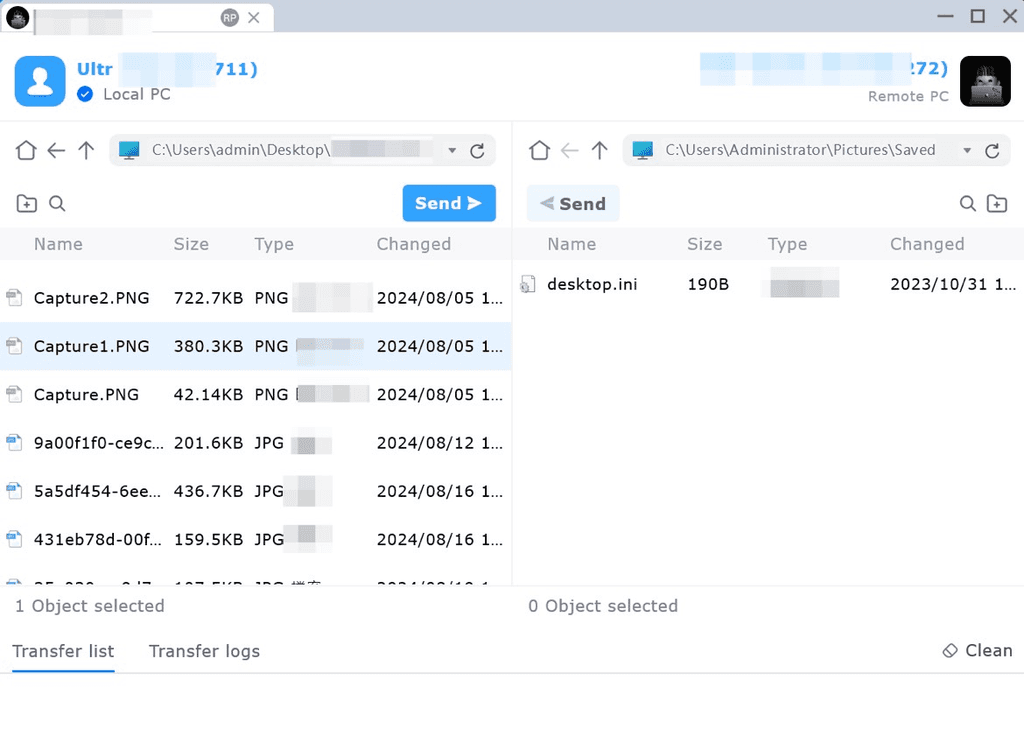The image size is (1024, 756).
Task: Create a new folder on the remote PC
Action: (x=998, y=202)
